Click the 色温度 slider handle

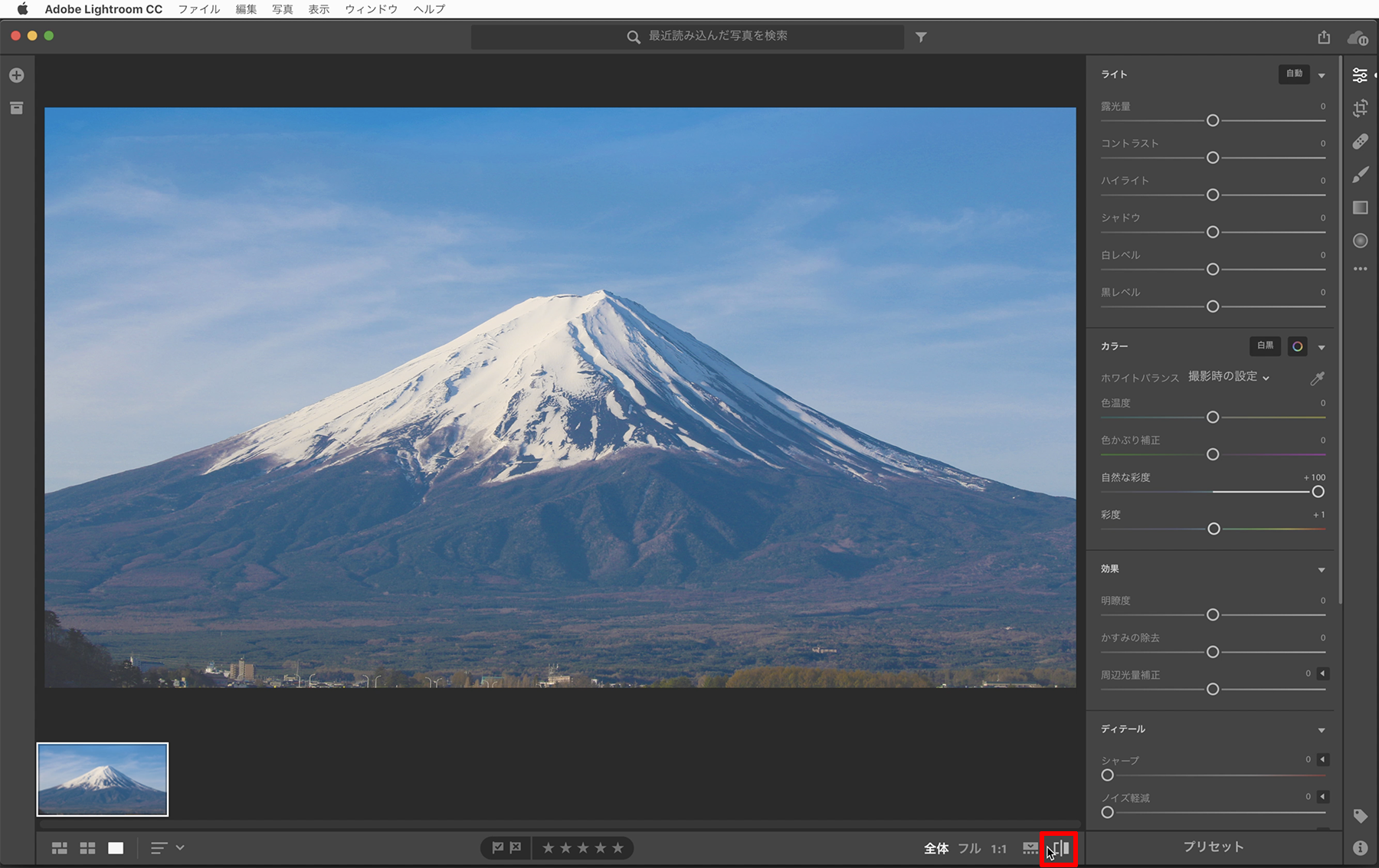pos(1213,418)
